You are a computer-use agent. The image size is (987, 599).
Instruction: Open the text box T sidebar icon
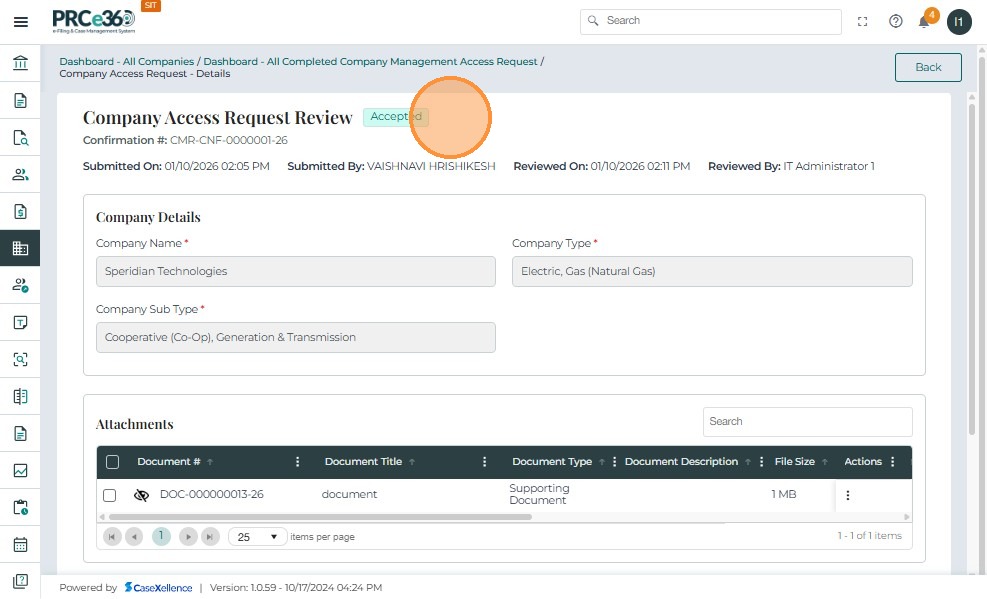20,322
